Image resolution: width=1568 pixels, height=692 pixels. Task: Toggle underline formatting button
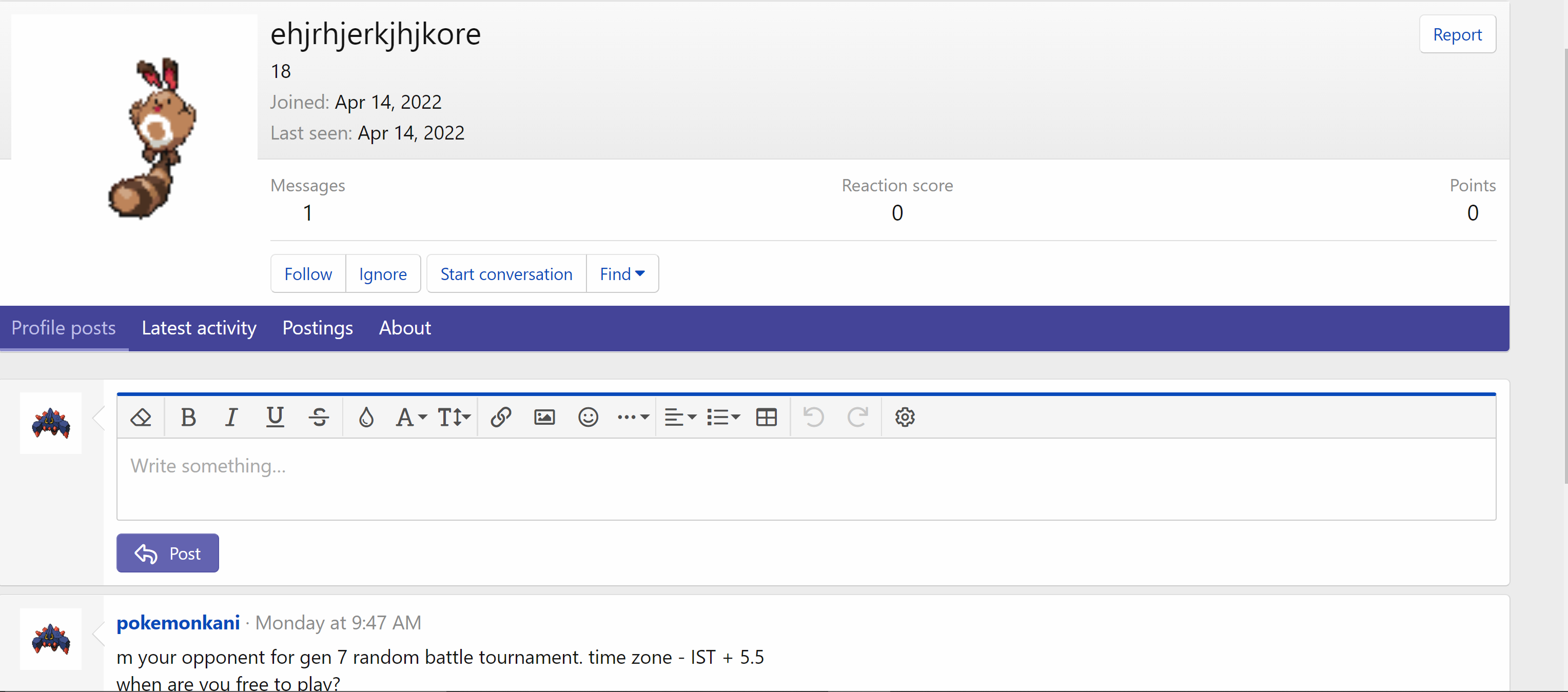(275, 418)
